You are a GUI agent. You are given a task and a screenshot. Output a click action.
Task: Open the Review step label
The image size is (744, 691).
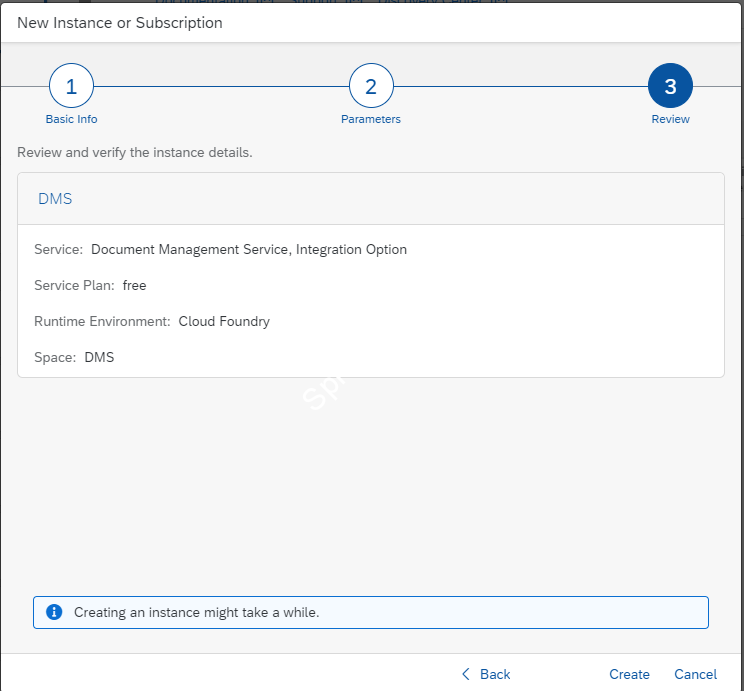click(x=670, y=119)
